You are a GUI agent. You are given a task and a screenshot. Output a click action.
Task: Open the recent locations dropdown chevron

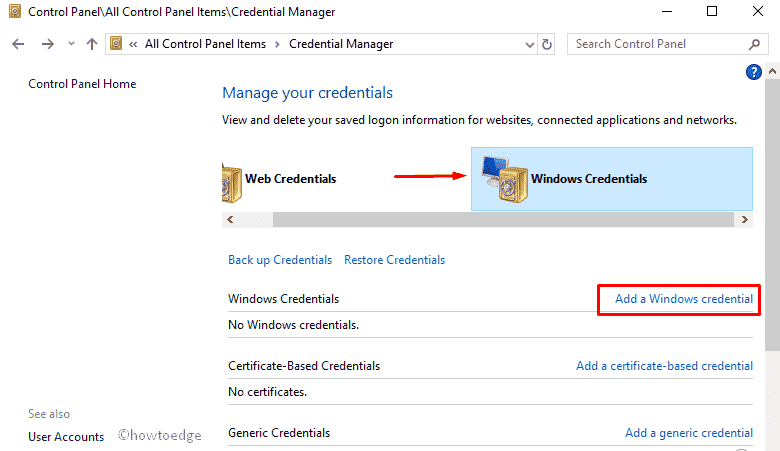click(71, 44)
